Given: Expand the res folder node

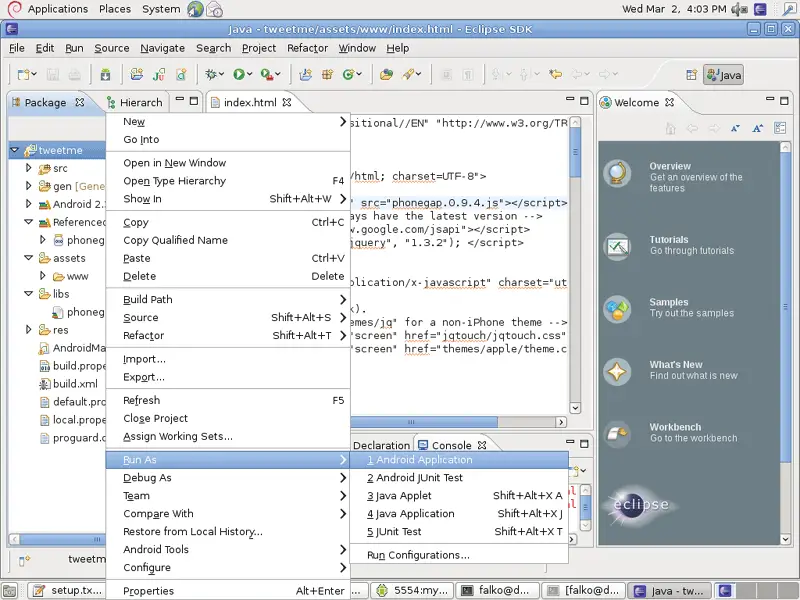Looking at the screenshot, I should click(29, 330).
